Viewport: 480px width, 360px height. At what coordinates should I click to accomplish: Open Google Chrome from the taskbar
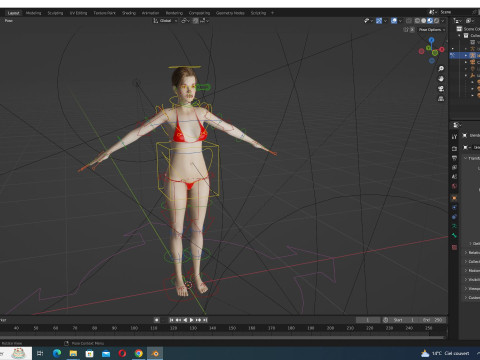pos(139,353)
